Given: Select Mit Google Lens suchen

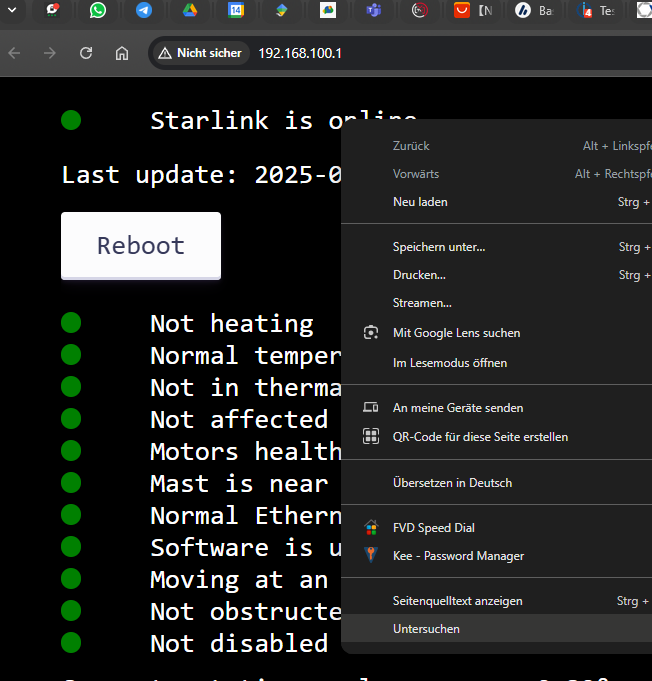Looking at the screenshot, I should [x=496, y=333].
